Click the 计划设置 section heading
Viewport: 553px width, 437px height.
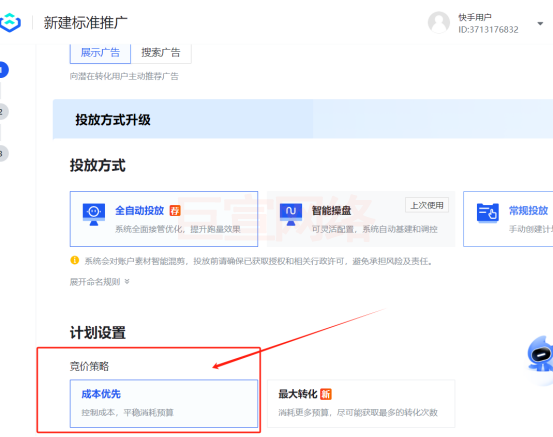pyautogui.click(x=98, y=332)
